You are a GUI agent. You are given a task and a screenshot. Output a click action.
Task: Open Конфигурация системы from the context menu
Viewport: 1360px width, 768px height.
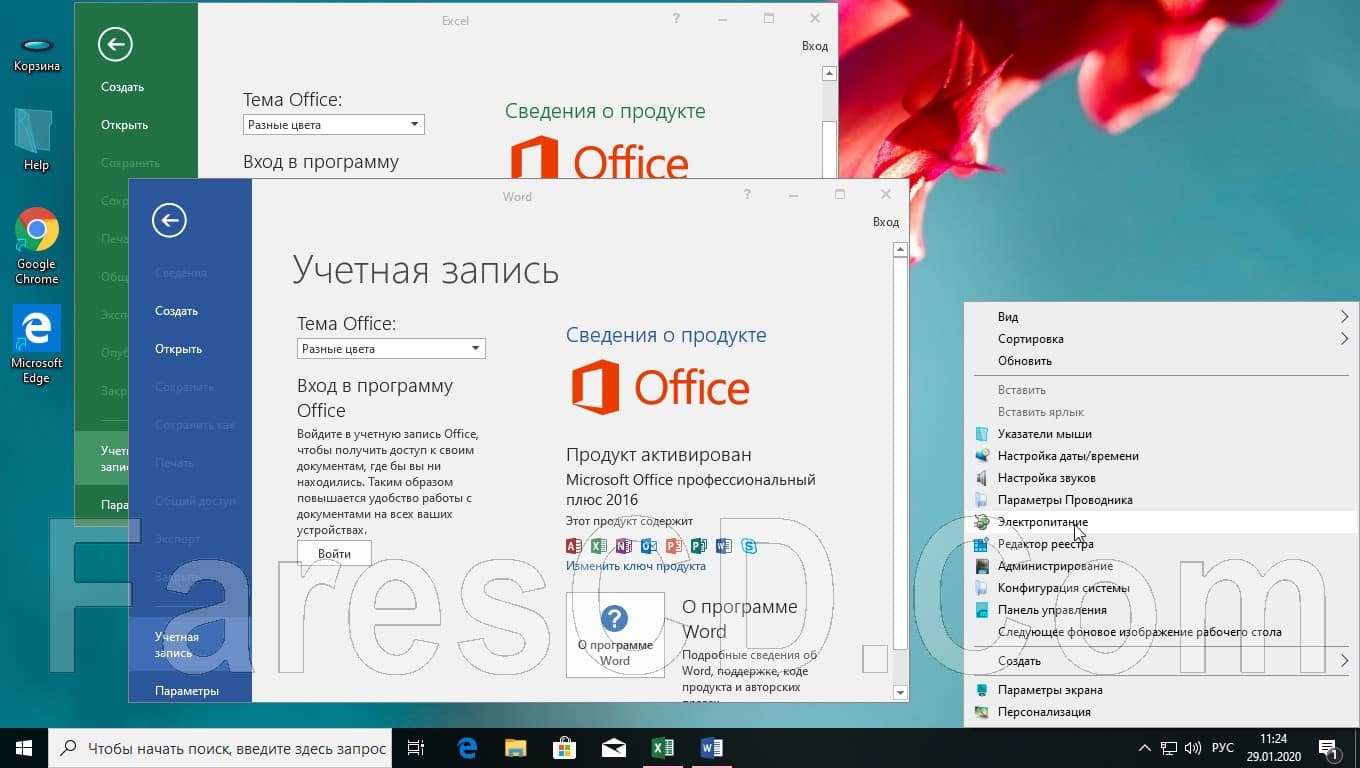(x=1161, y=588)
